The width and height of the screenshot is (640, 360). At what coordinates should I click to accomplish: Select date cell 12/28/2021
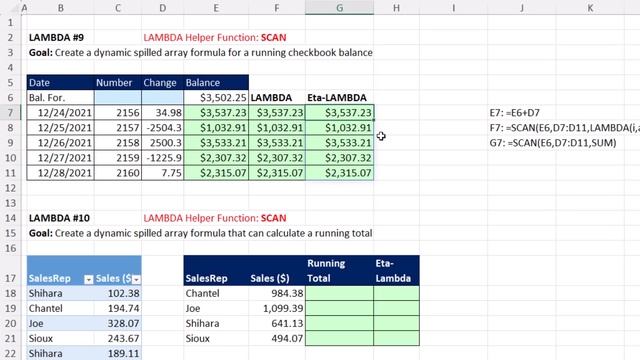point(60,173)
